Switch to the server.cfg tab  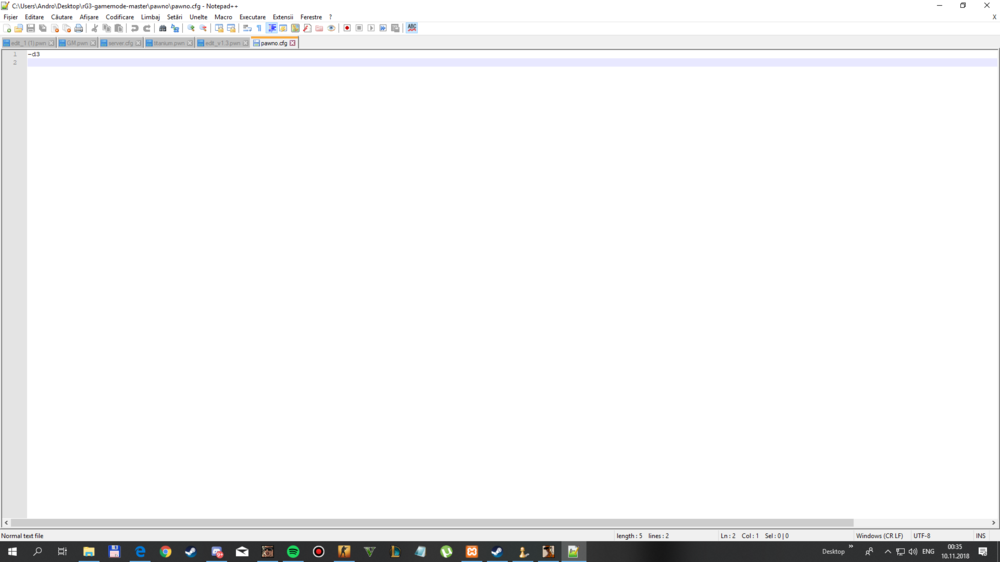[x=121, y=43]
